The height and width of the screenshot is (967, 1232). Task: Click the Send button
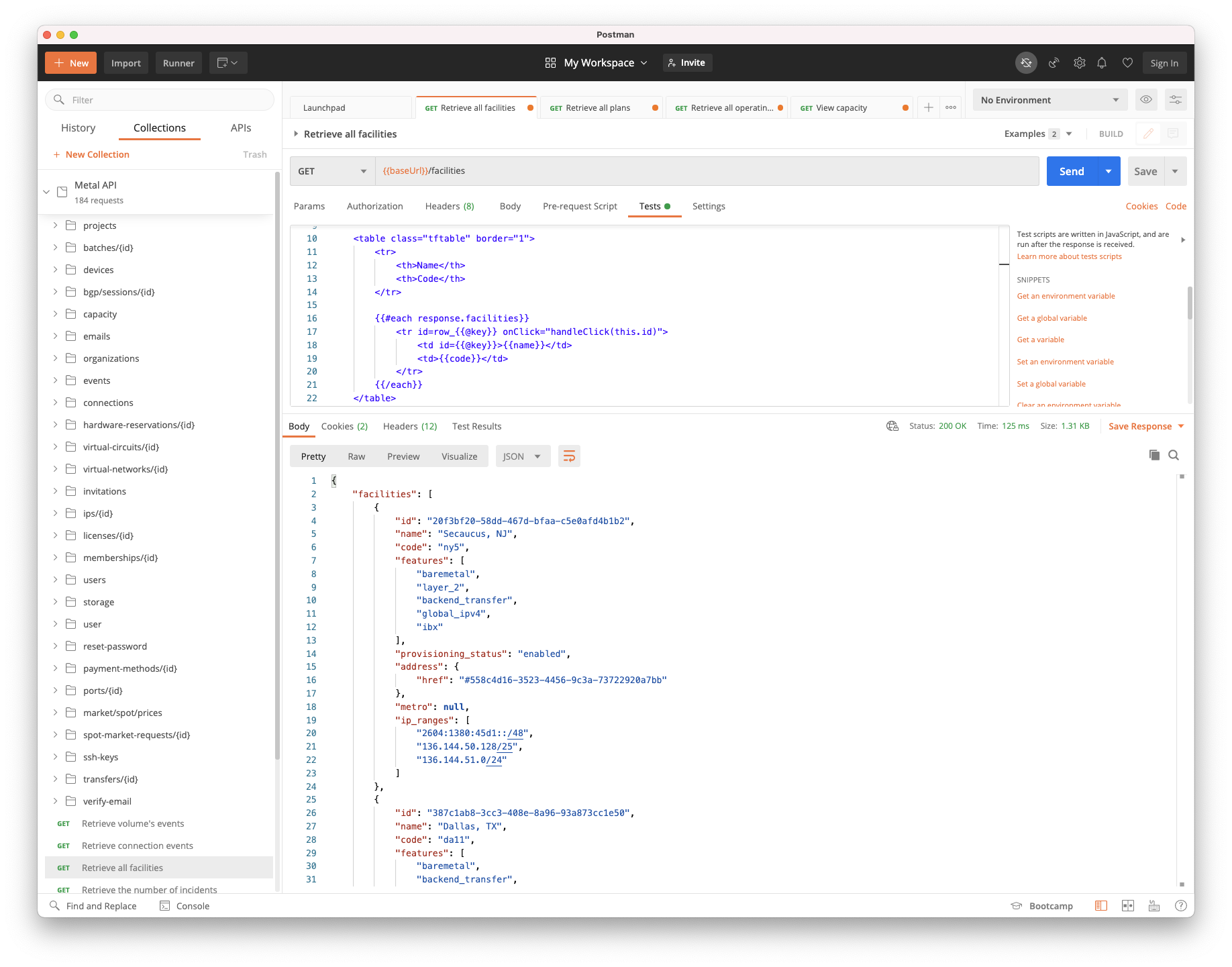point(1072,171)
